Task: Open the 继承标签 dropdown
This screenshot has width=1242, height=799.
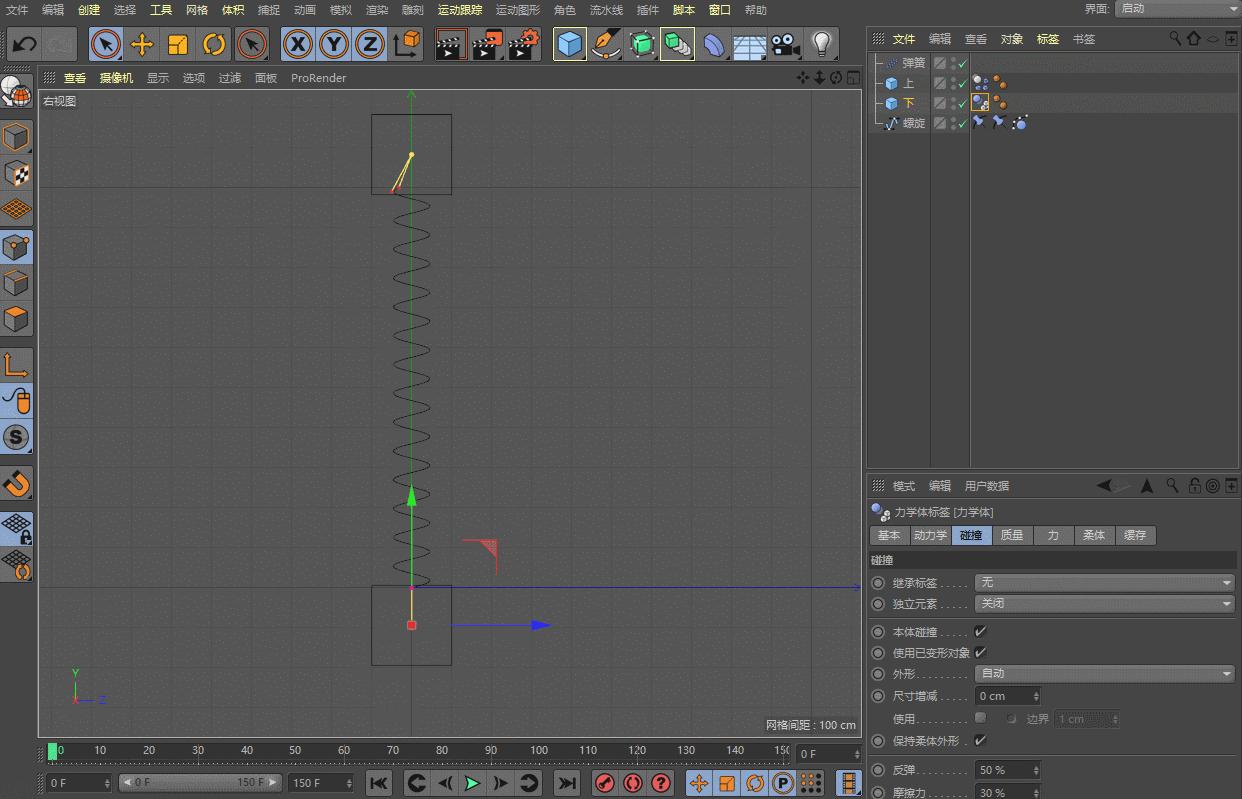Action: pyautogui.click(x=1104, y=582)
